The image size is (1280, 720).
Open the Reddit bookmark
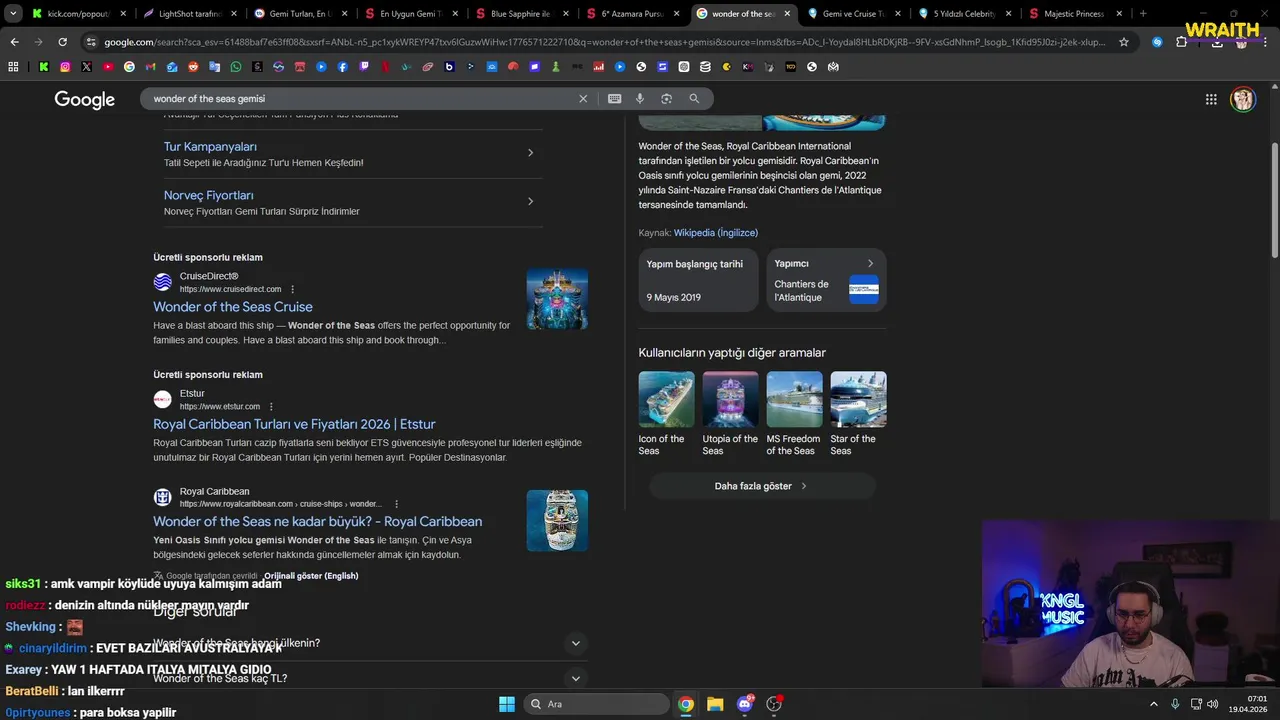[193, 67]
